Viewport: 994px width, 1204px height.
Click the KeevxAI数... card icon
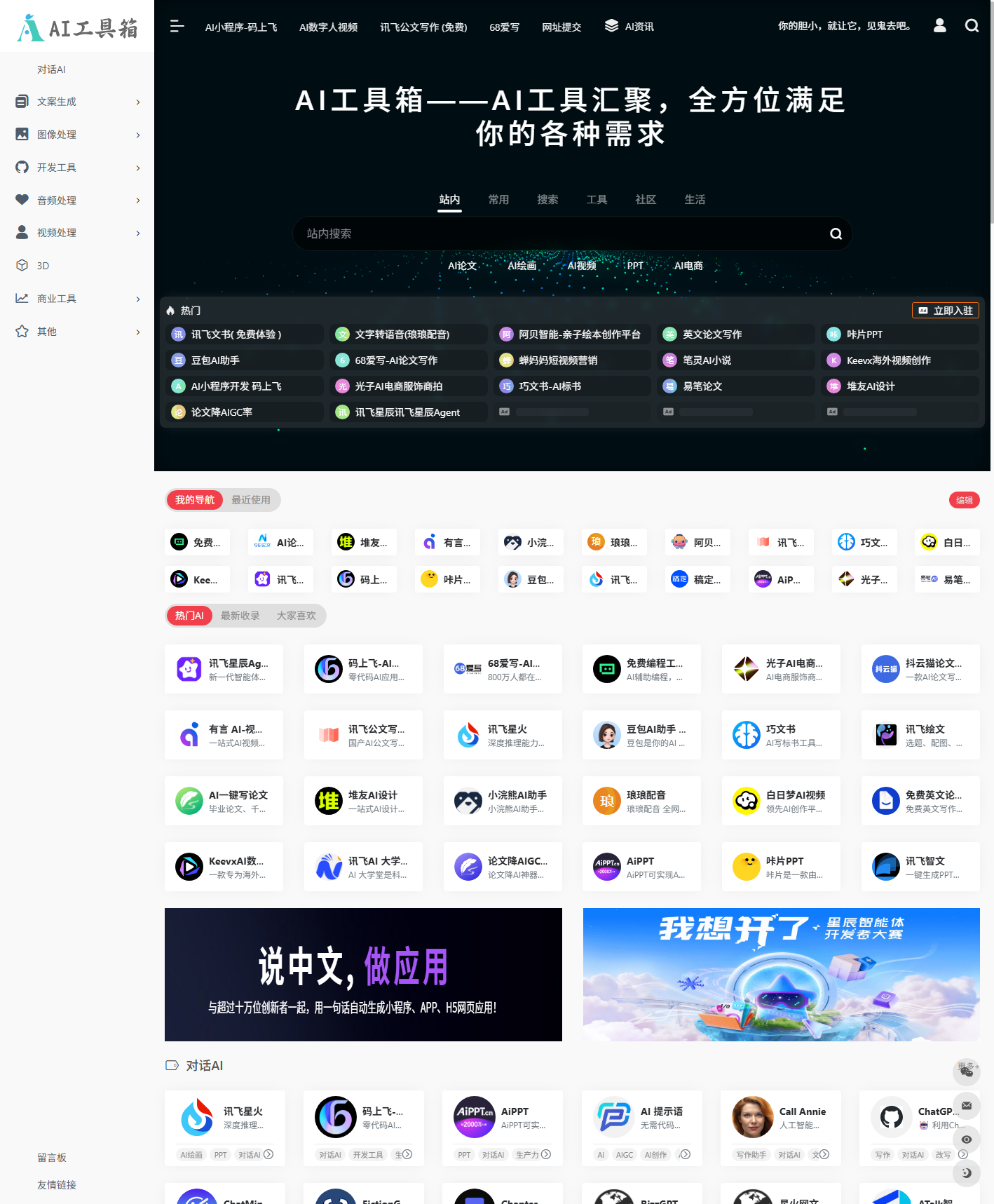(189, 867)
